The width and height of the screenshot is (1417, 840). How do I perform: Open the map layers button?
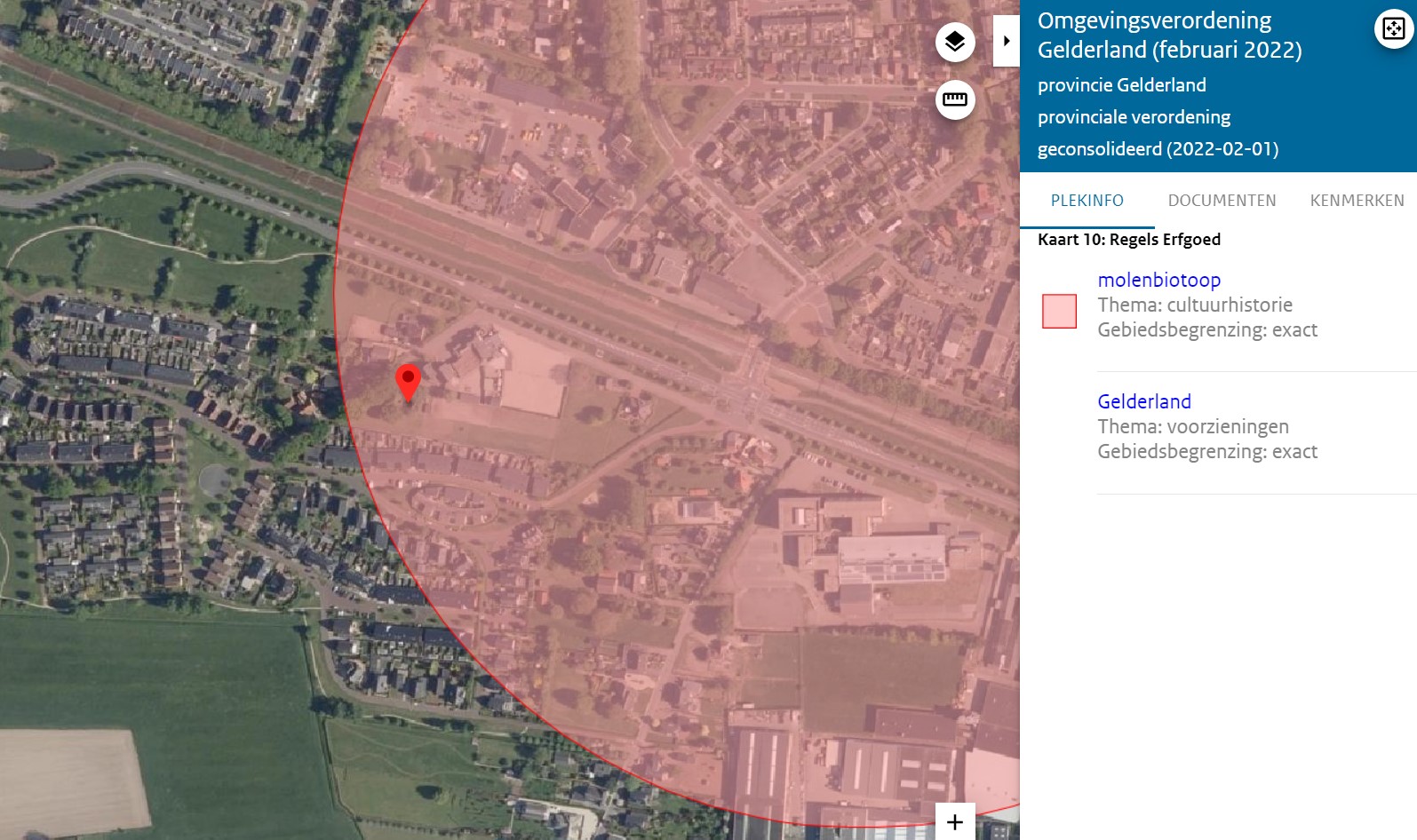tap(955, 42)
